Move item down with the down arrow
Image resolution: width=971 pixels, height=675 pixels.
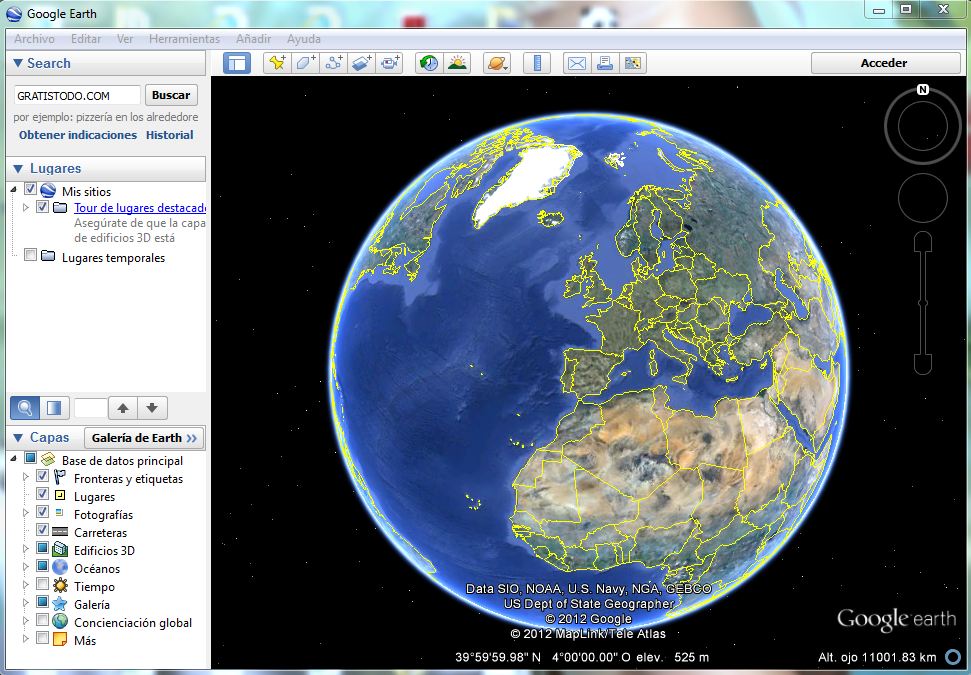coord(152,408)
